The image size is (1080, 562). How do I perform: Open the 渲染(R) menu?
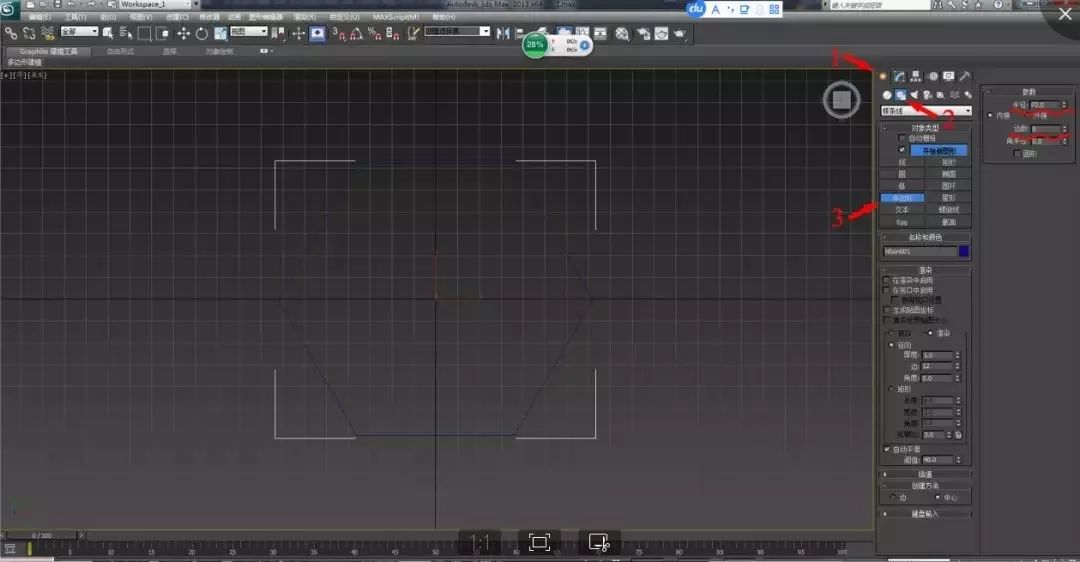tap(305, 17)
